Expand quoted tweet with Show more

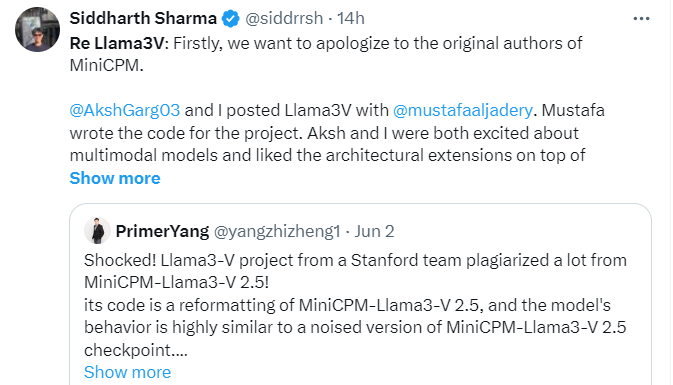[127, 372]
